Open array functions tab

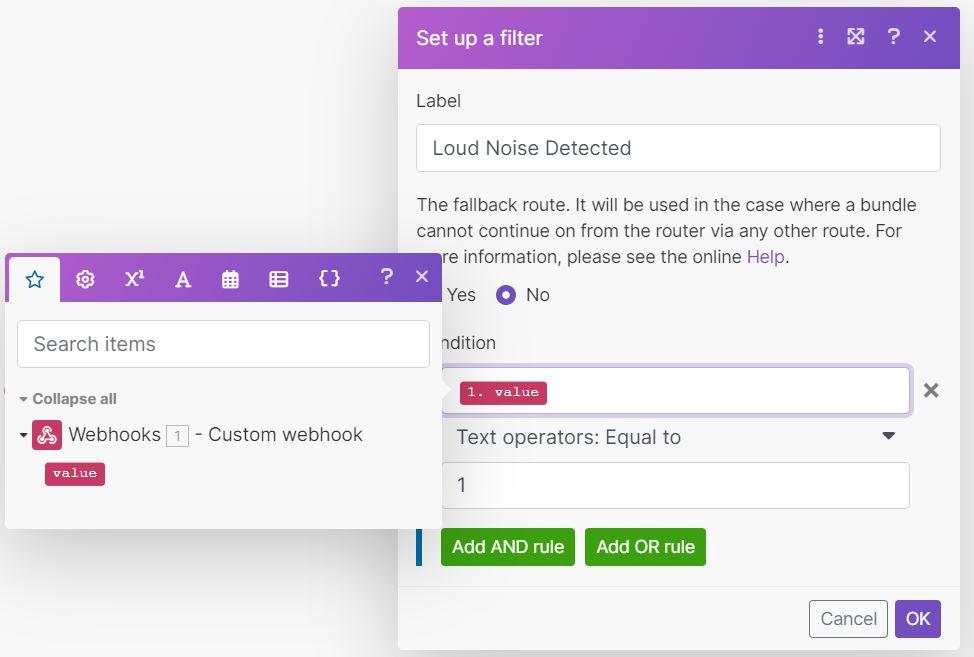click(279, 279)
